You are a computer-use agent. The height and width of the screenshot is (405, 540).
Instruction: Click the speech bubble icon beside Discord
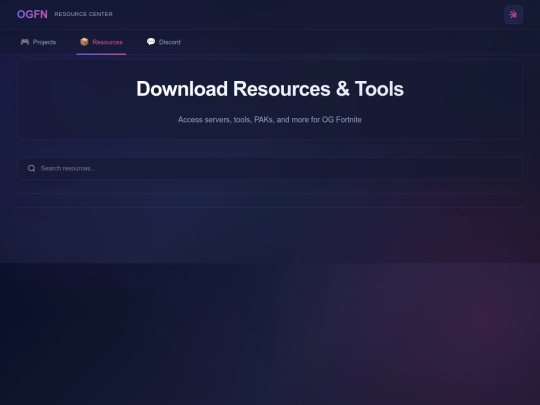tap(150, 42)
